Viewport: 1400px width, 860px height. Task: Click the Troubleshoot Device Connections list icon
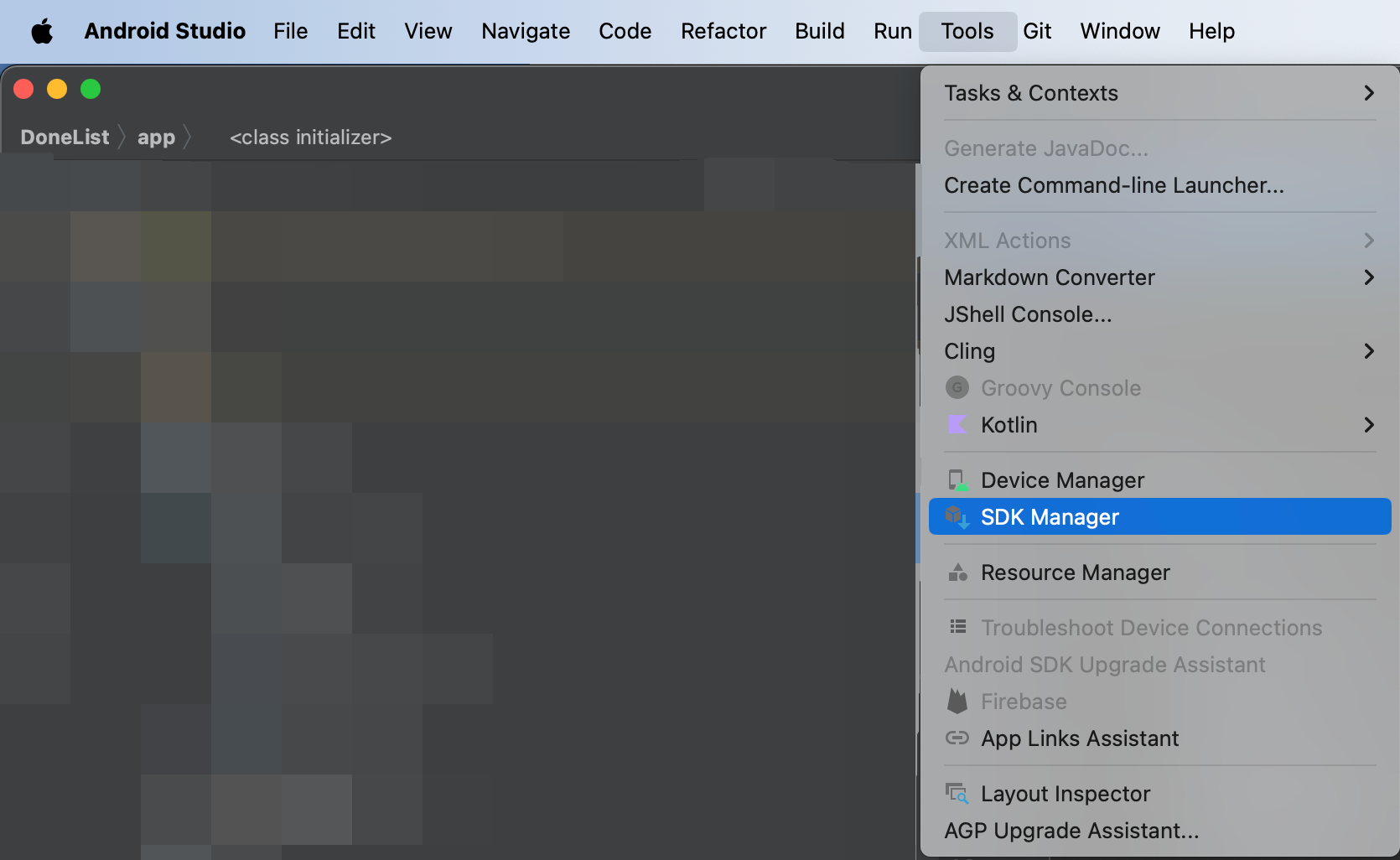coord(957,627)
